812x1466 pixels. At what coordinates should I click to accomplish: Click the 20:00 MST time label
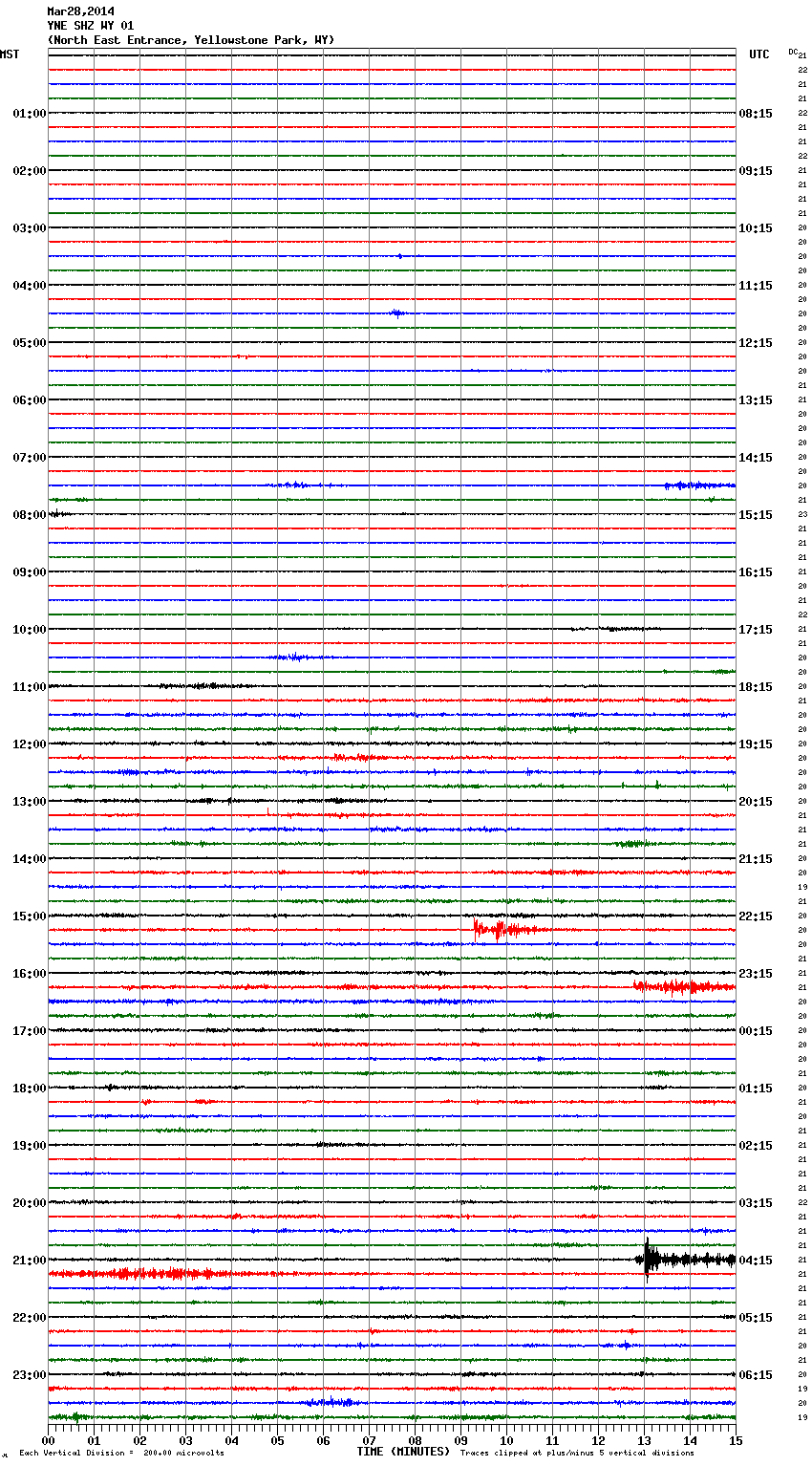pyautogui.click(x=30, y=1203)
